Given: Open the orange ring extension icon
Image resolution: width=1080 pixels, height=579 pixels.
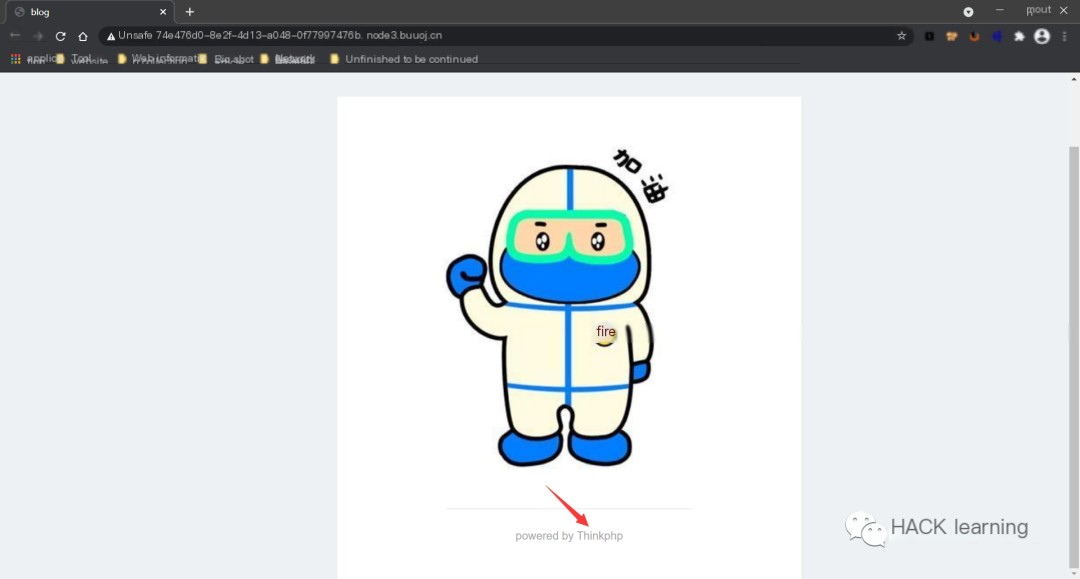Looking at the screenshot, I should point(974,36).
